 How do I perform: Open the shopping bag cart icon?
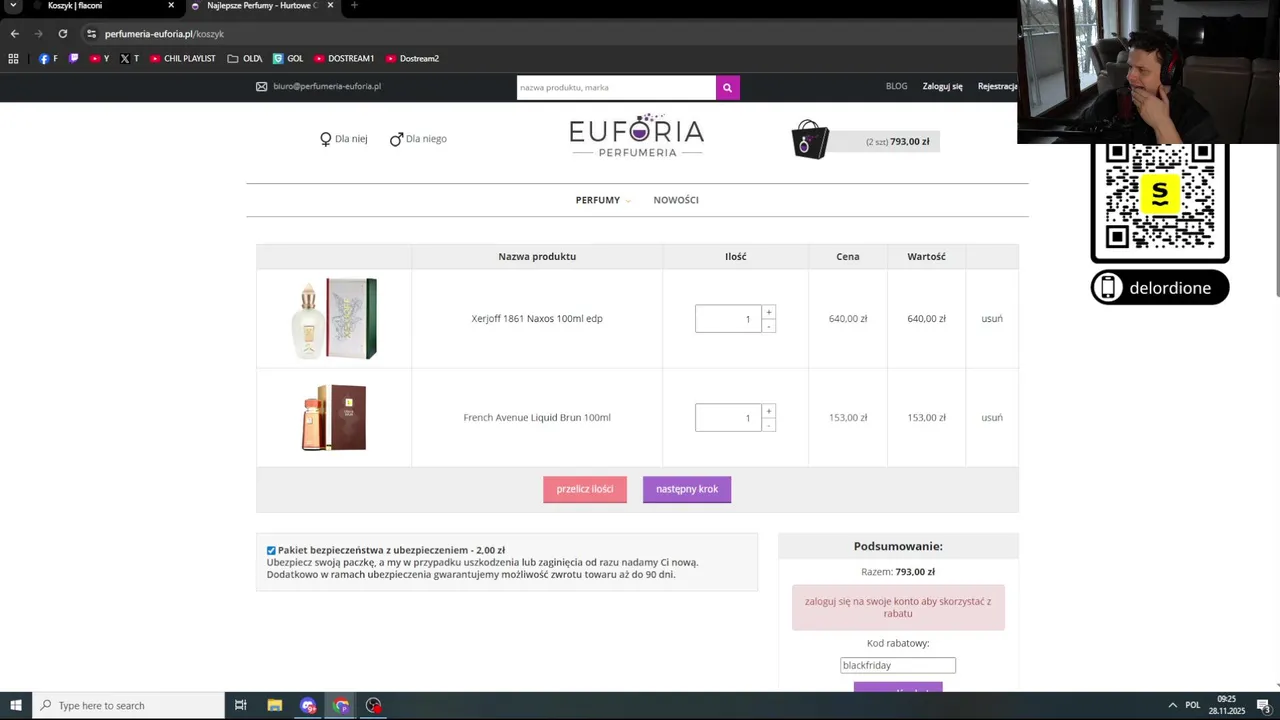(810, 140)
